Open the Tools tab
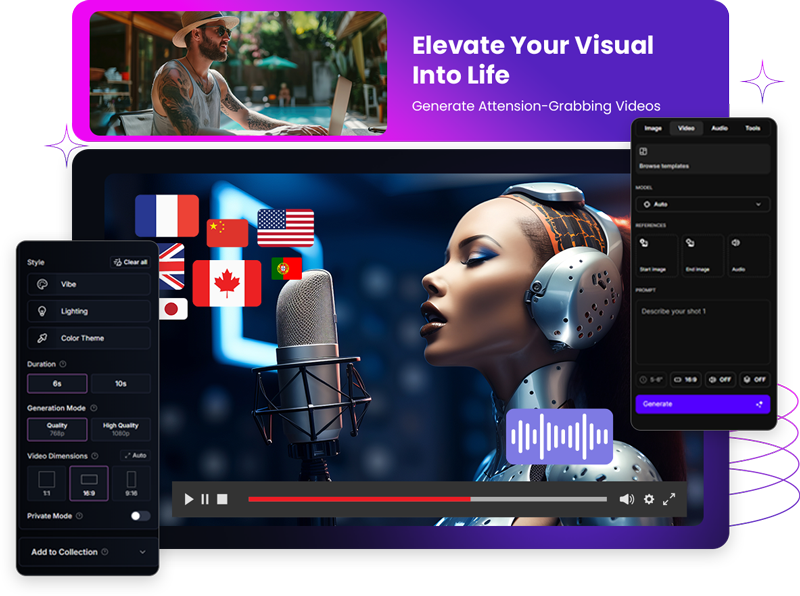This screenshot has height=596, width=800. pos(752,128)
